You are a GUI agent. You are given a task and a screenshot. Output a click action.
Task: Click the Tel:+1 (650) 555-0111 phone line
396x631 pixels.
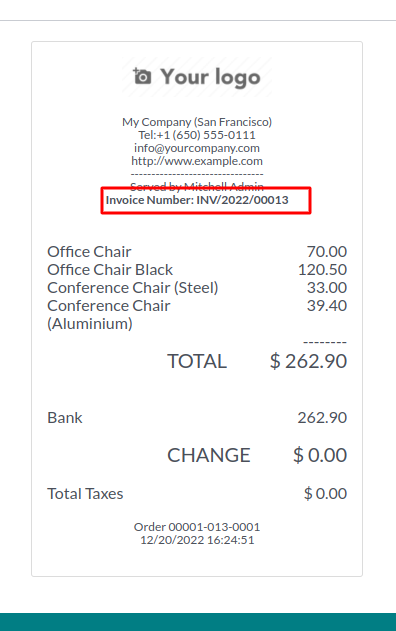197,135
